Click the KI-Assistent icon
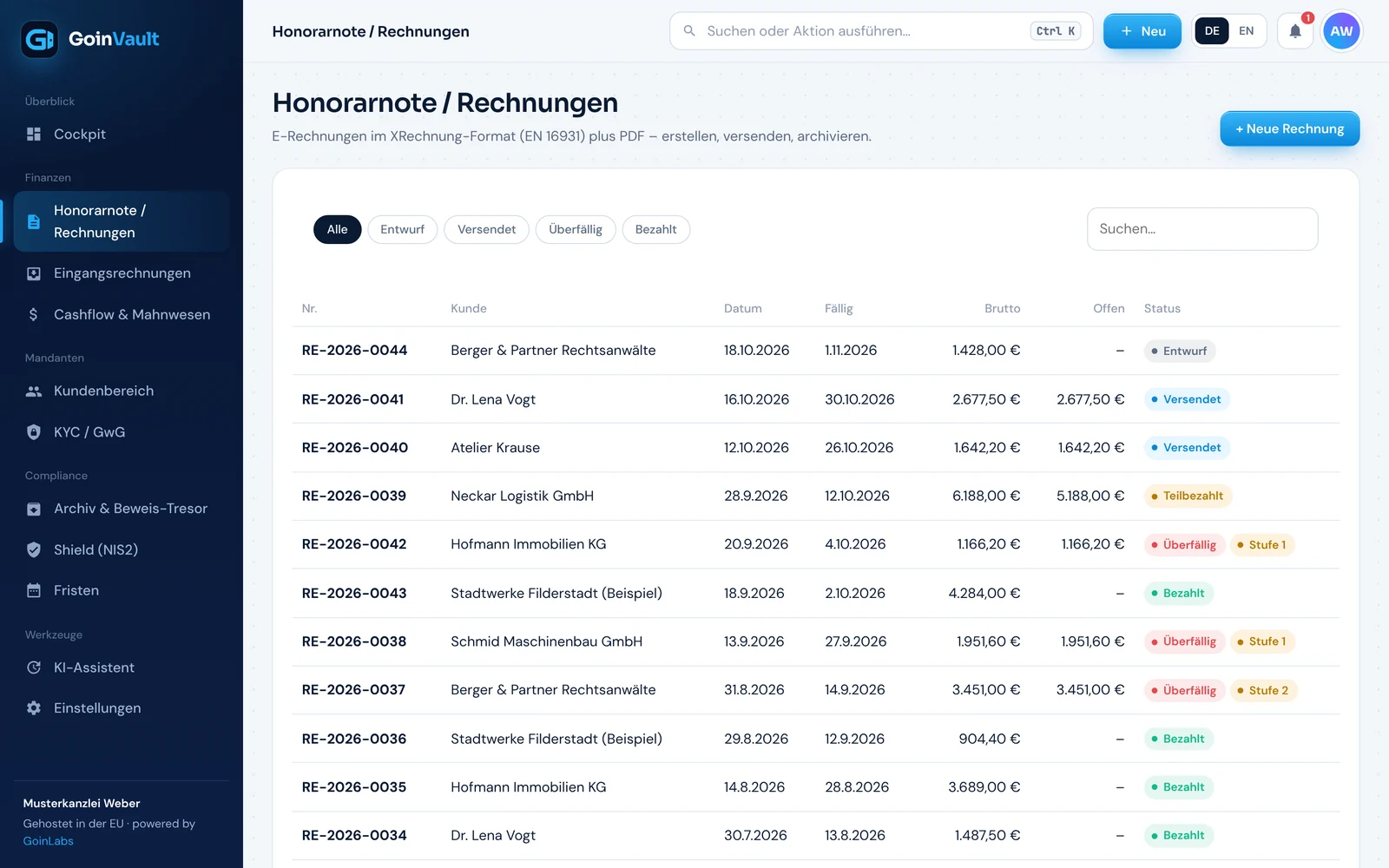Viewport: 1389px width, 868px height. click(34, 667)
